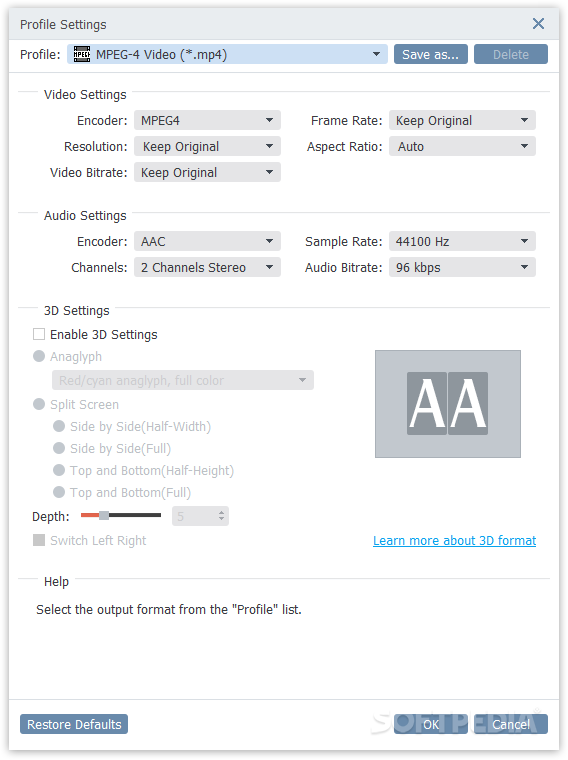The image size is (568, 760).
Task: Click Restore Defaults button
Action: click(74, 724)
